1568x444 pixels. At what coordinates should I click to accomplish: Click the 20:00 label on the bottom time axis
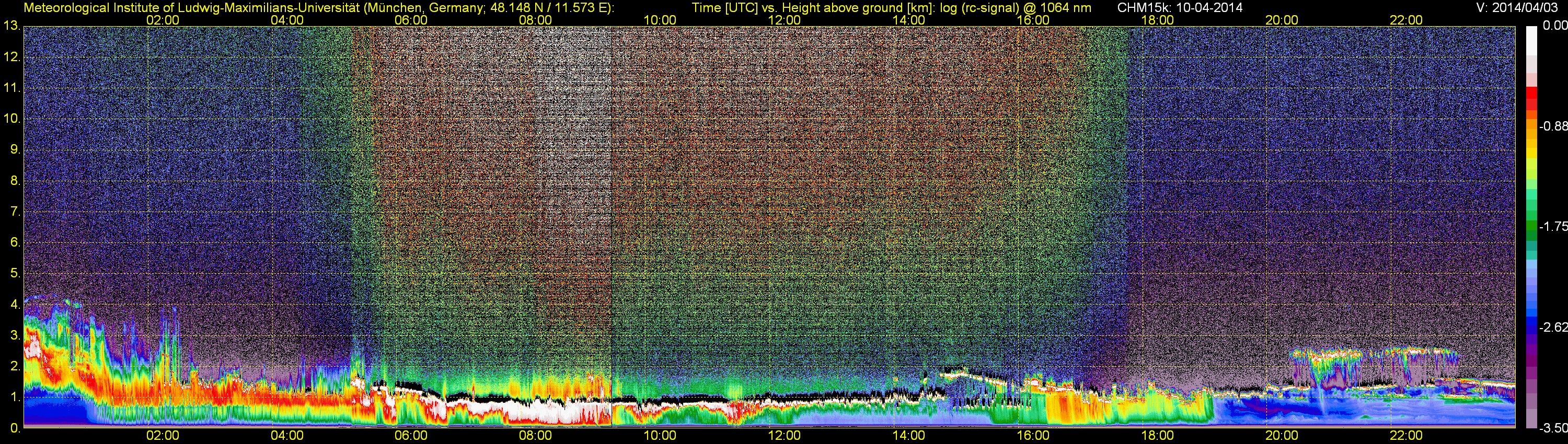coord(1282,436)
